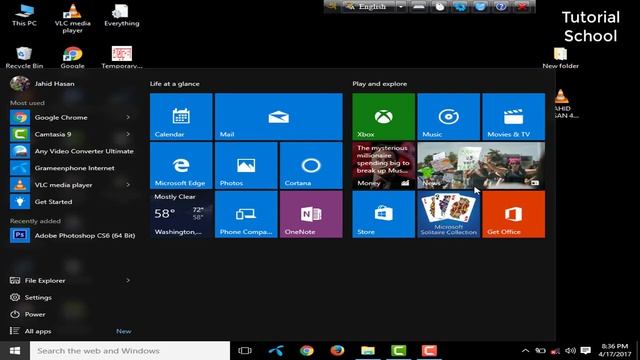
Task: Switch to red Camtasia recorder taskbar icon
Action: click(429, 351)
